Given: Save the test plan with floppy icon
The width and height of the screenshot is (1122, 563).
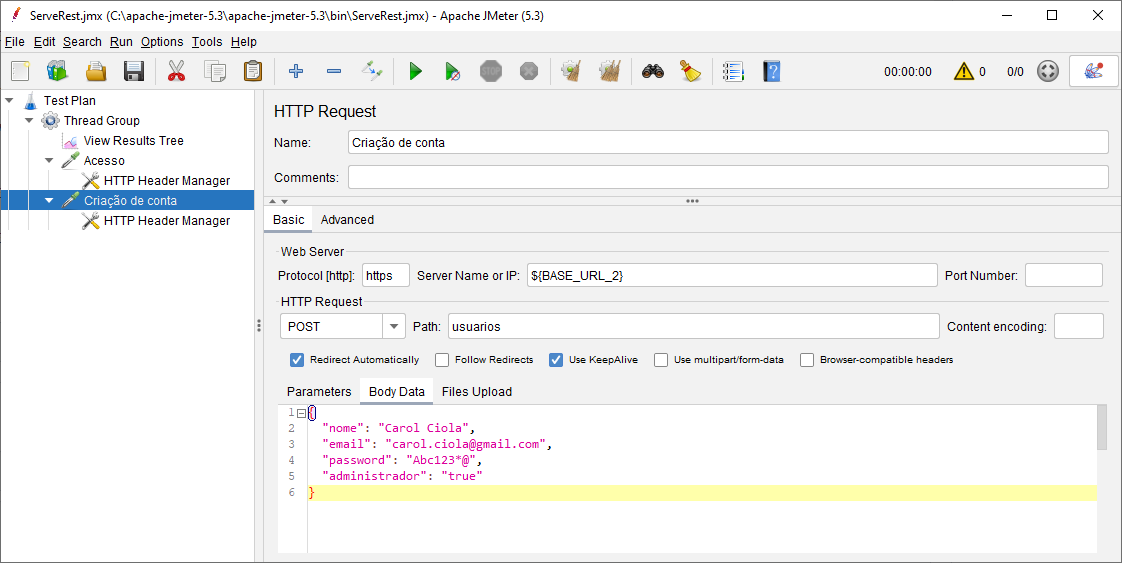Looking at the screenshot, I should 134,71.
